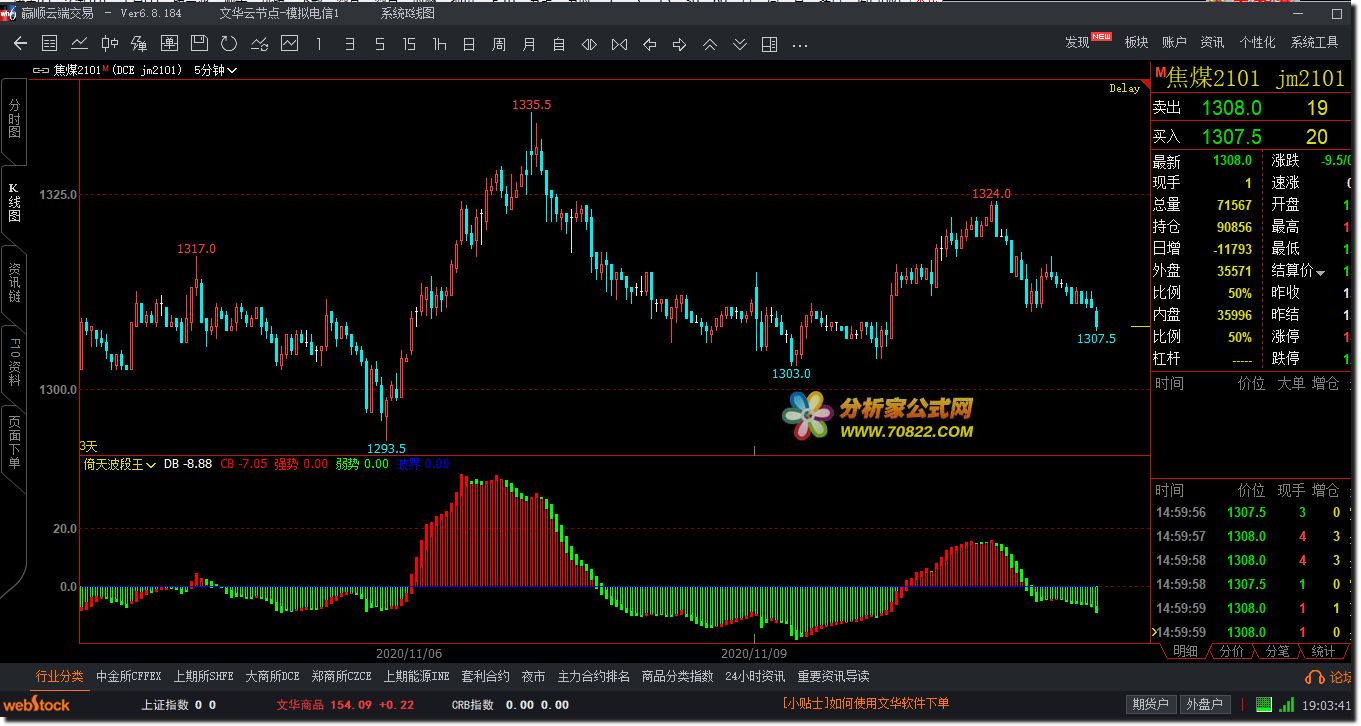The image size is (1361, 726).
Task: Select the 主力合约排名 bottom tab
Action: [x=593, y=677]
